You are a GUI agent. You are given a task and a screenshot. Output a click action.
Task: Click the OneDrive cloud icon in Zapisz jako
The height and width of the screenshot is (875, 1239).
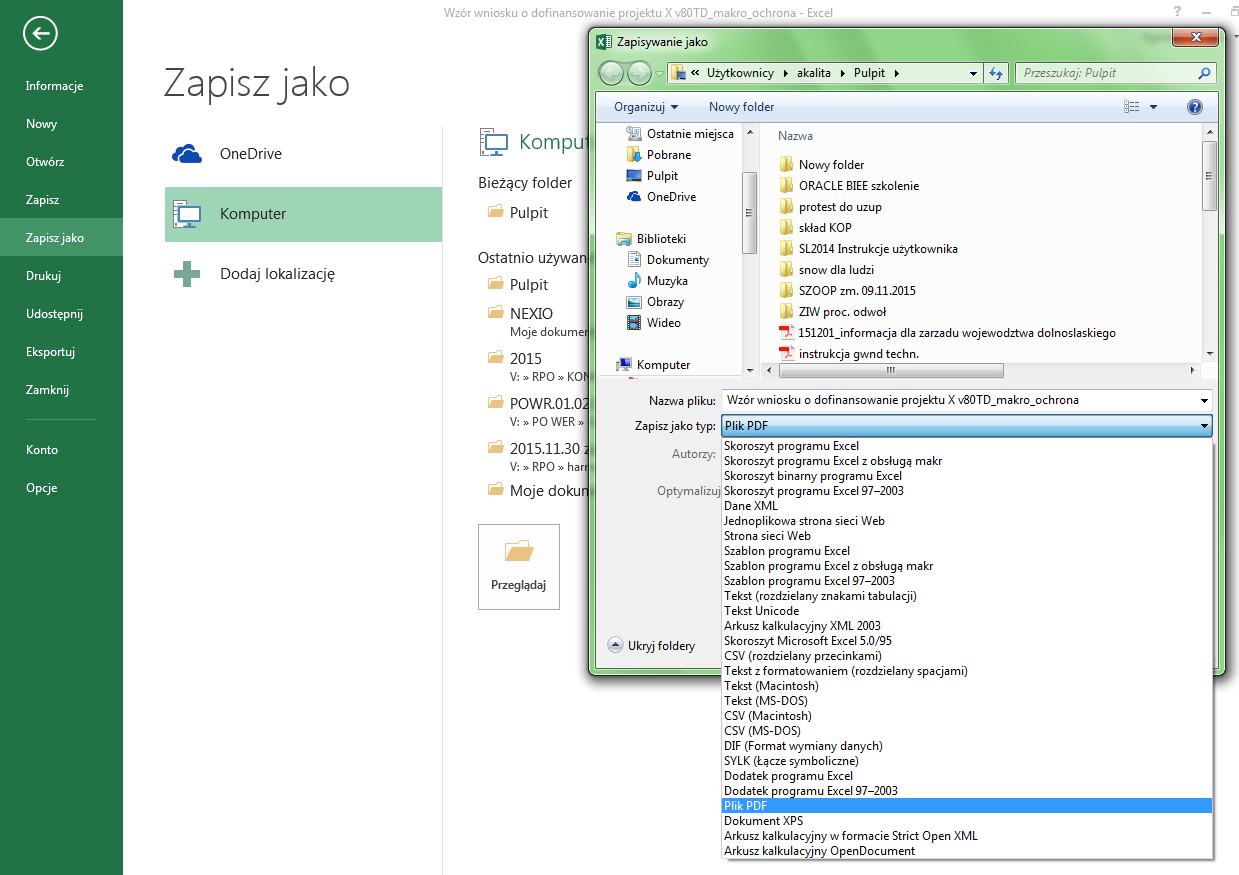tap(187, 153)
